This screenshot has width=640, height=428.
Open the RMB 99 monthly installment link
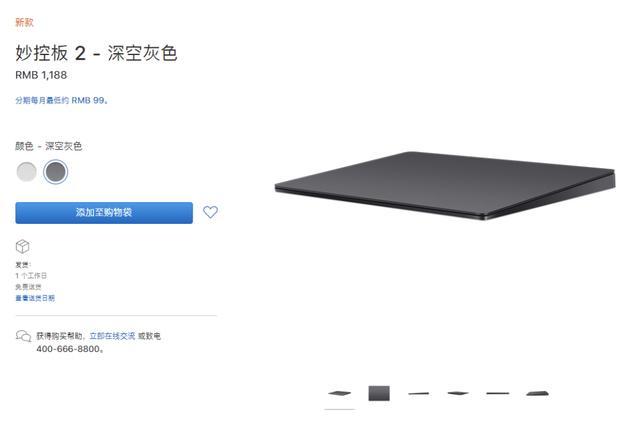62,100
